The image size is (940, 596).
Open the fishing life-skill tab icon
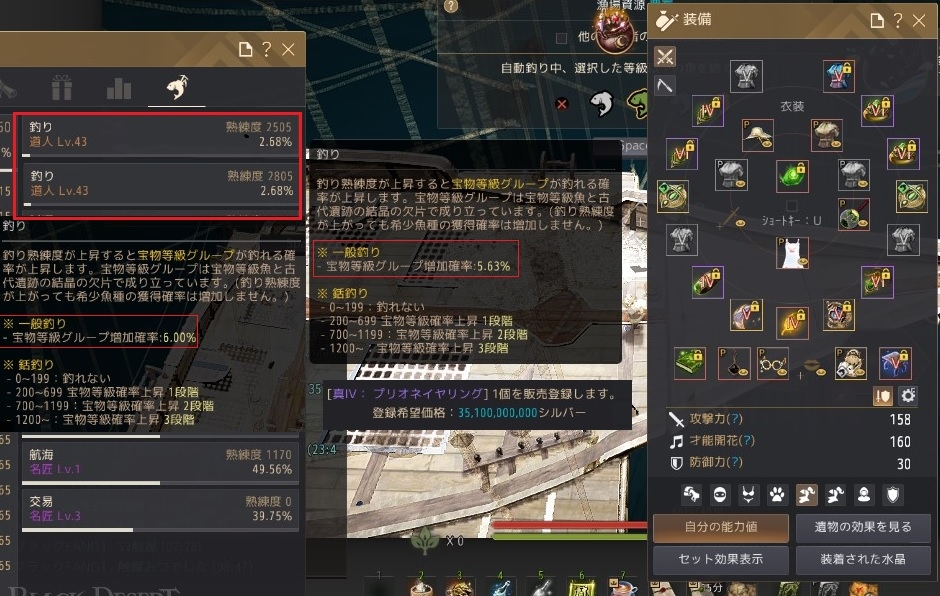[x=177, y=88]
